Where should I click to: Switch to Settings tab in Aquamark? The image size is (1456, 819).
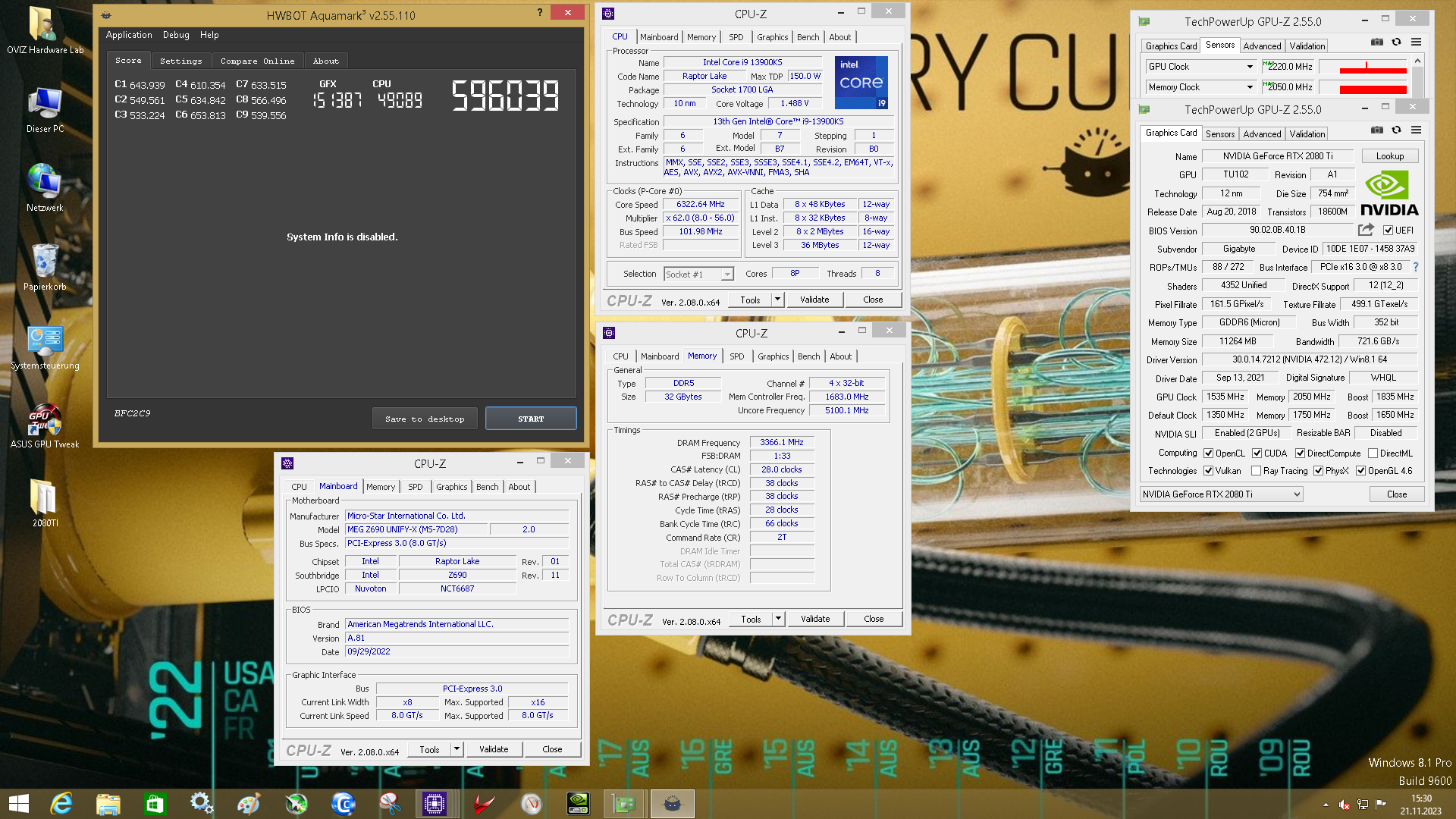click(x=180, y=61)
